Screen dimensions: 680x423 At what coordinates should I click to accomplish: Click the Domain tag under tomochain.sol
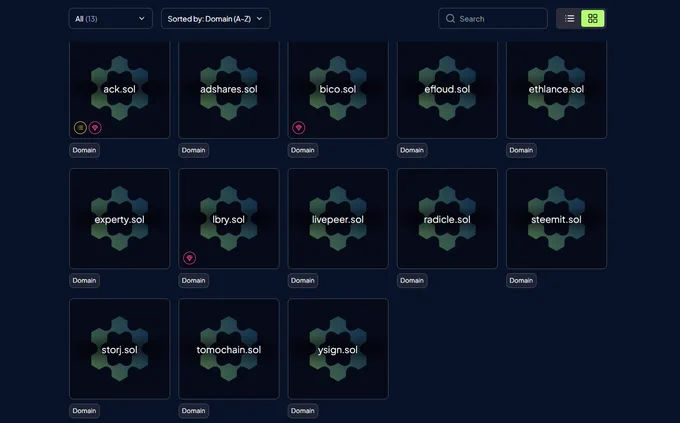pos(193,410)
